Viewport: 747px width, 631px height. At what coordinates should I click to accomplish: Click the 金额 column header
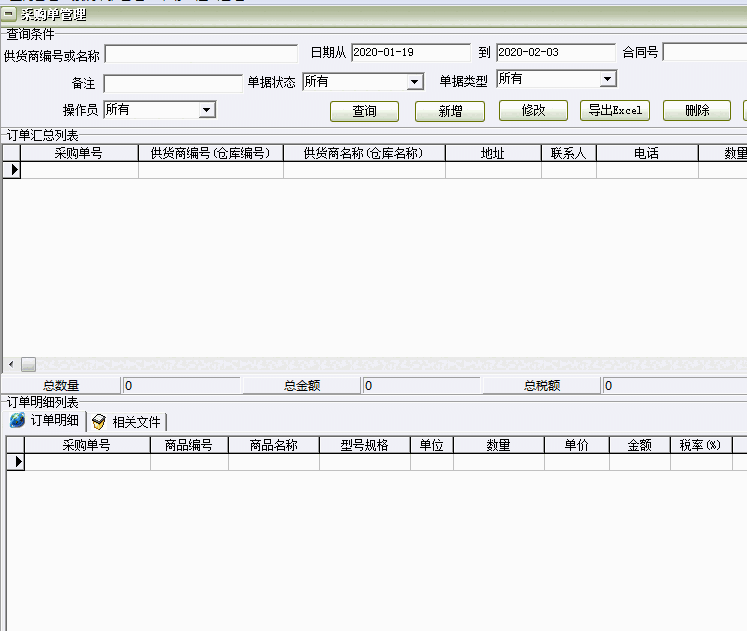click(640, 445)
